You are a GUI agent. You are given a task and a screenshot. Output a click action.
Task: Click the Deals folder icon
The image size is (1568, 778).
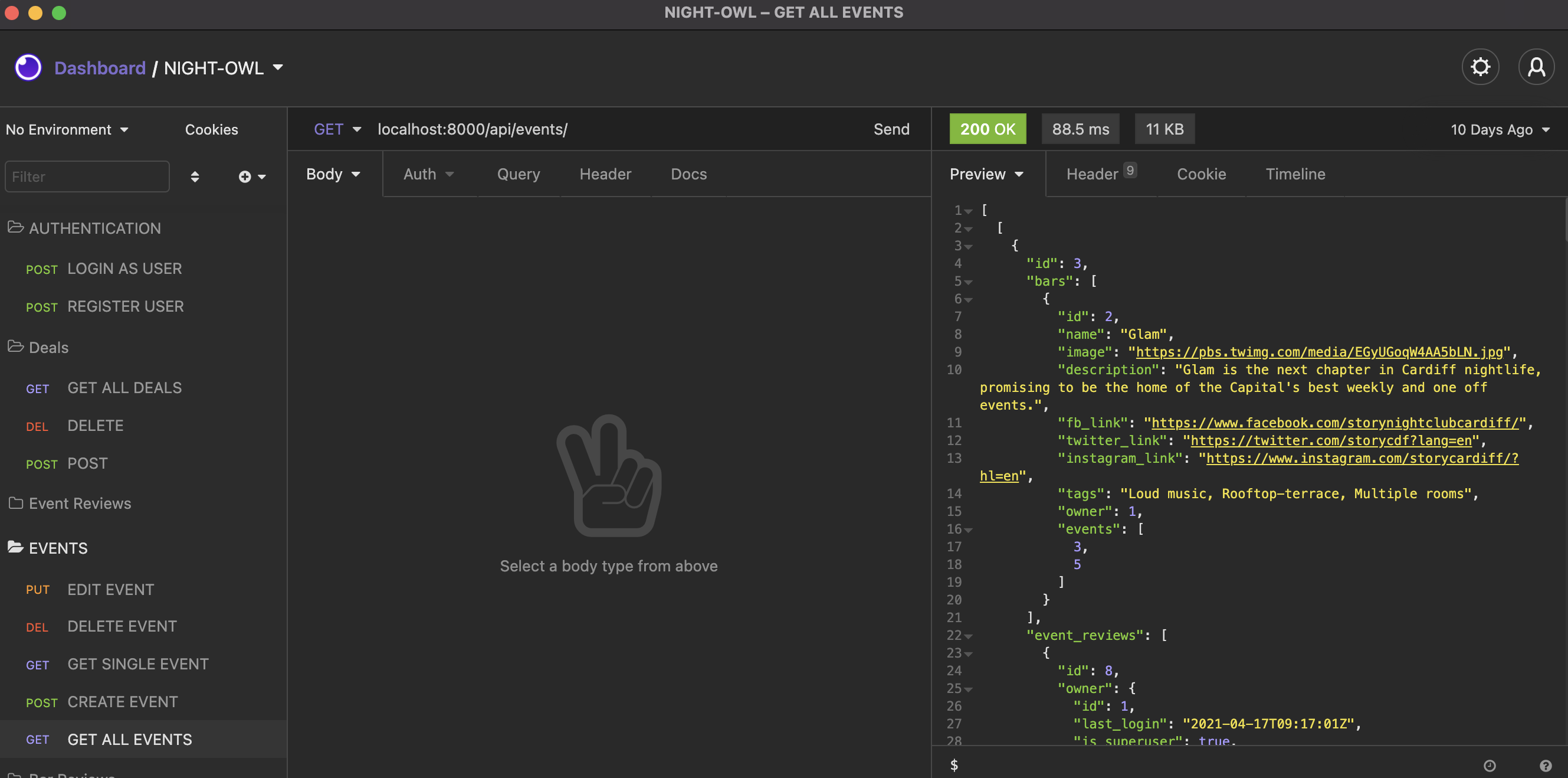(16, 346)
